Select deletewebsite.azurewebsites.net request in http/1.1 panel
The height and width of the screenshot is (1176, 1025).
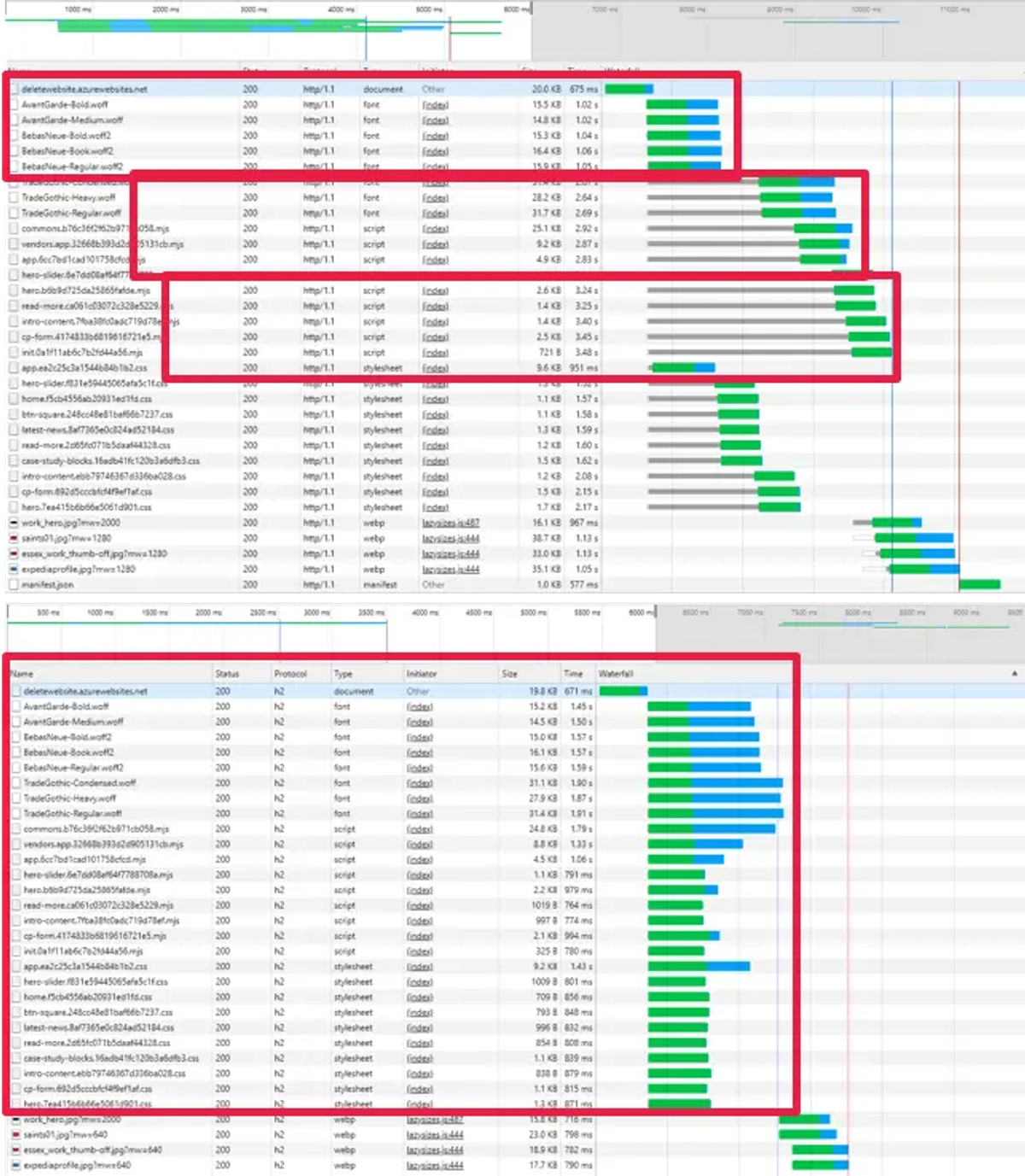85,89
